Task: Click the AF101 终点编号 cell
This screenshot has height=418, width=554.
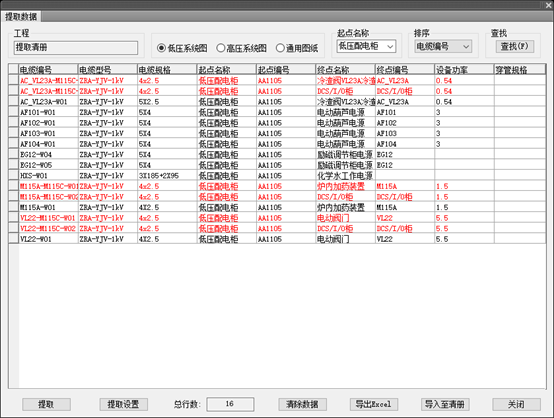Action: pos(405,112)
